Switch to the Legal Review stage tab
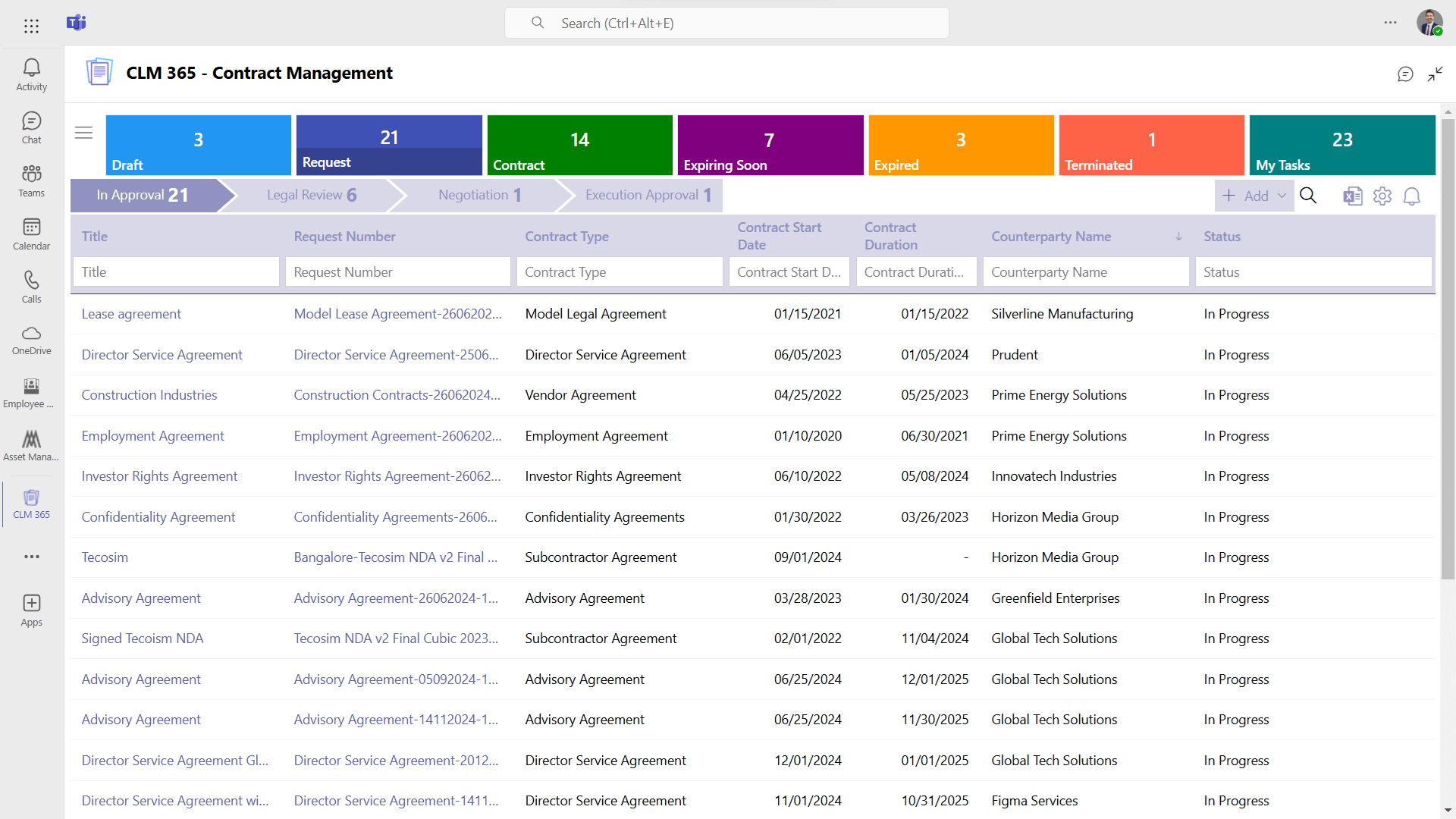The height and width of the screenshot is (819, 1456). click(312, 195)
